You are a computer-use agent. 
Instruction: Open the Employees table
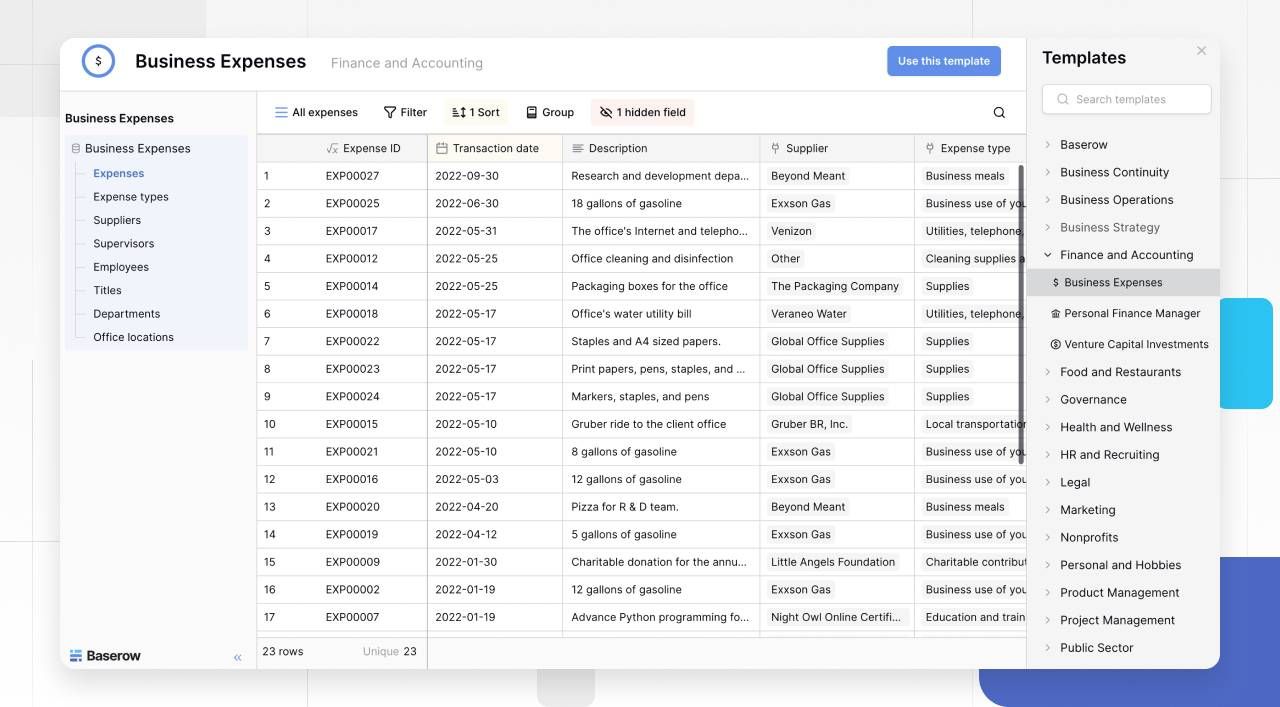(x=121, y=267)
